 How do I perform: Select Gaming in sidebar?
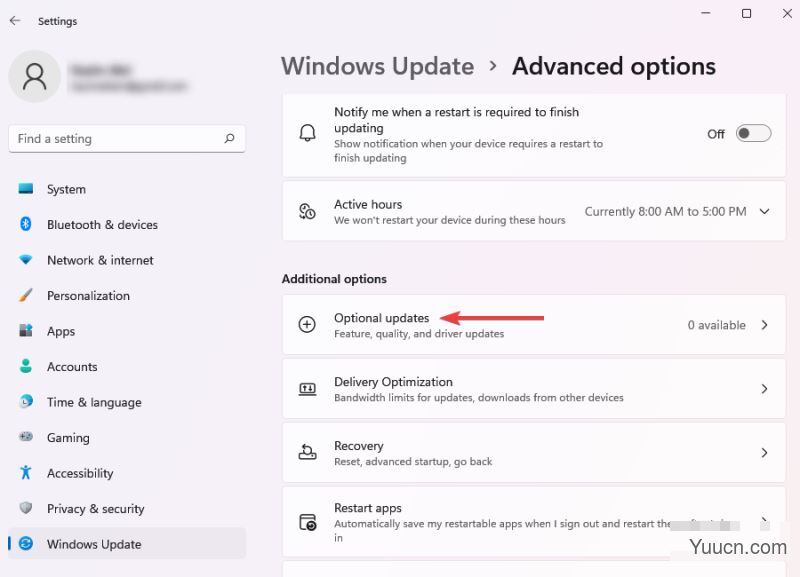(x=127, y=437)
